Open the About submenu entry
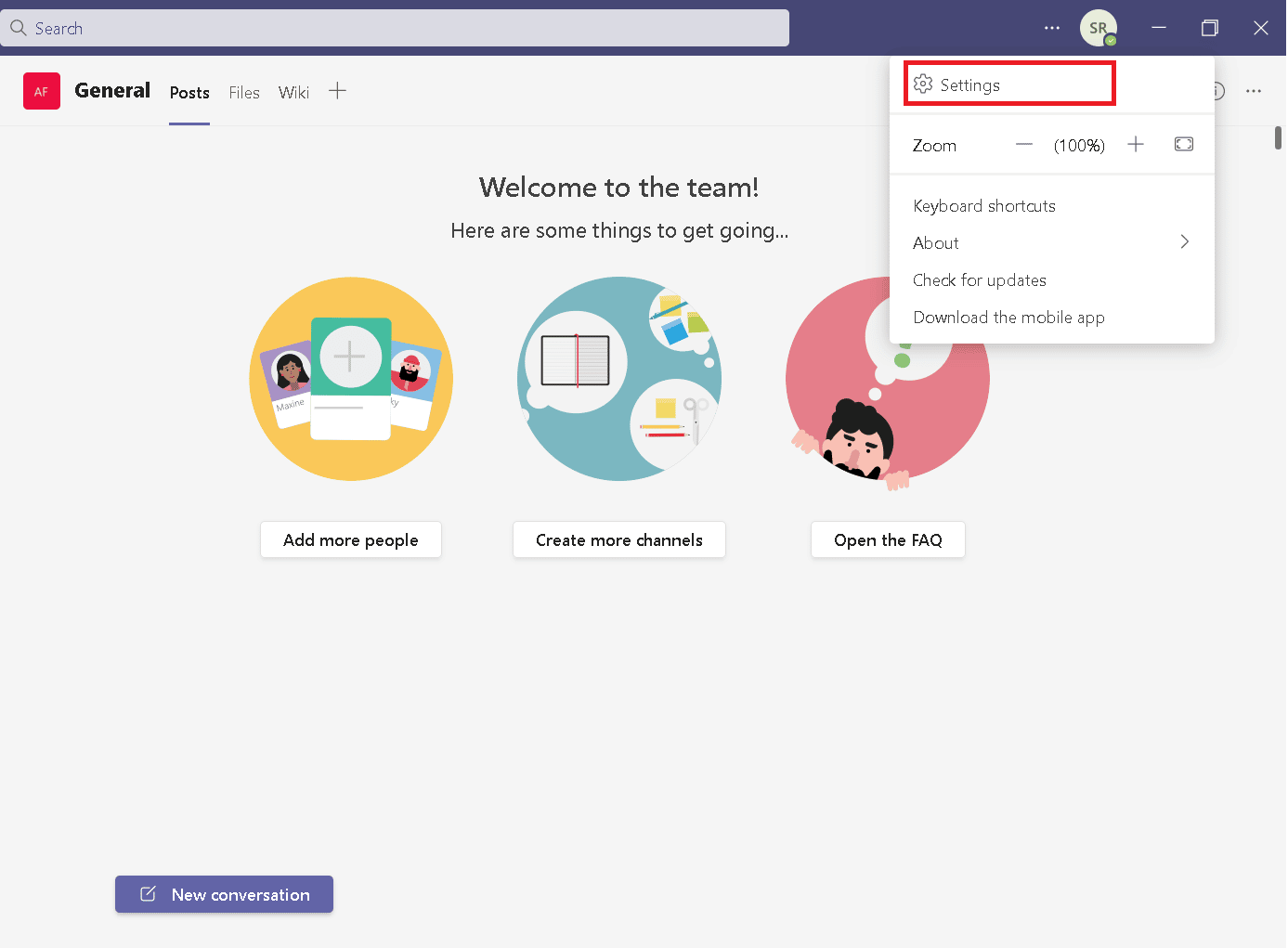Viewport: 1288px width, 948px height. (x=1051, y=243)
